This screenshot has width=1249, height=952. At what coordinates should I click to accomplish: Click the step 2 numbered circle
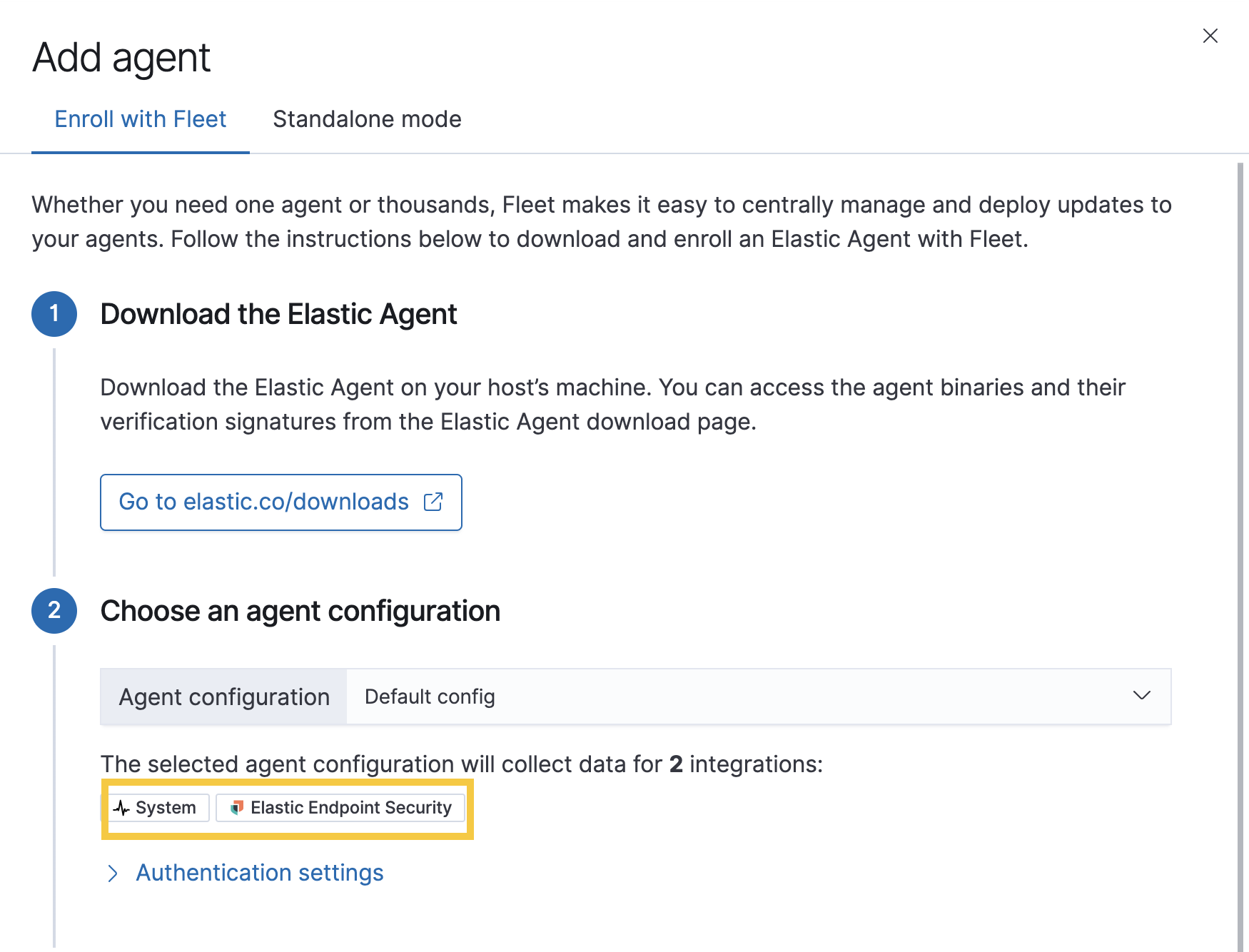coord(54,610)
